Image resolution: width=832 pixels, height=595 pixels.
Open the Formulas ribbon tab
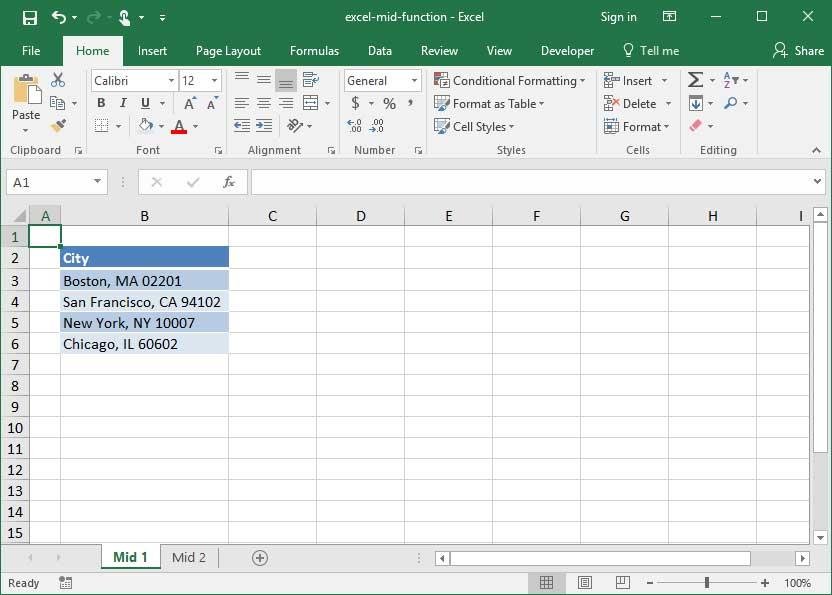(x=314, y=51)
